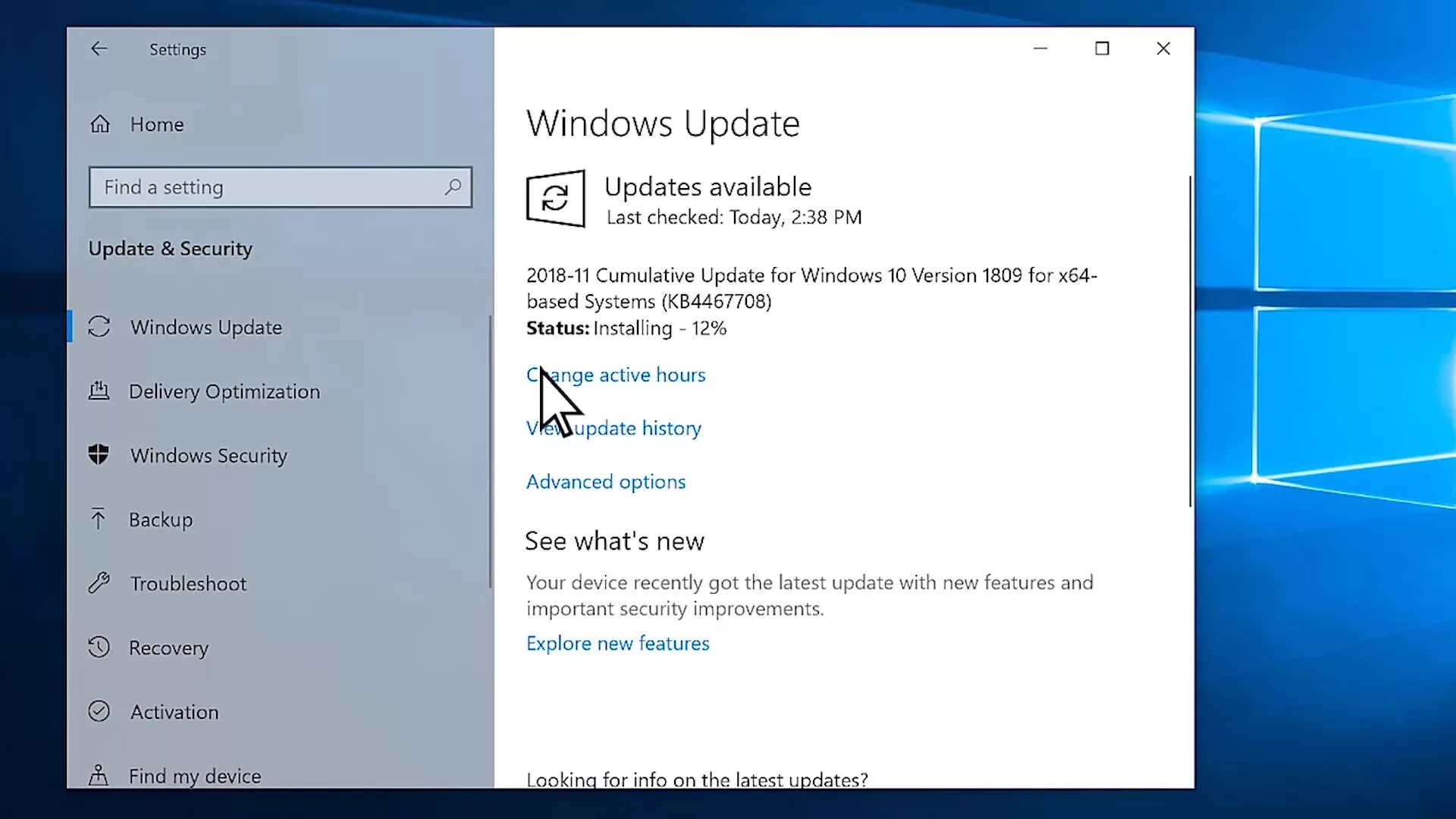Click the Recovery history icon

tap(98, 647)
